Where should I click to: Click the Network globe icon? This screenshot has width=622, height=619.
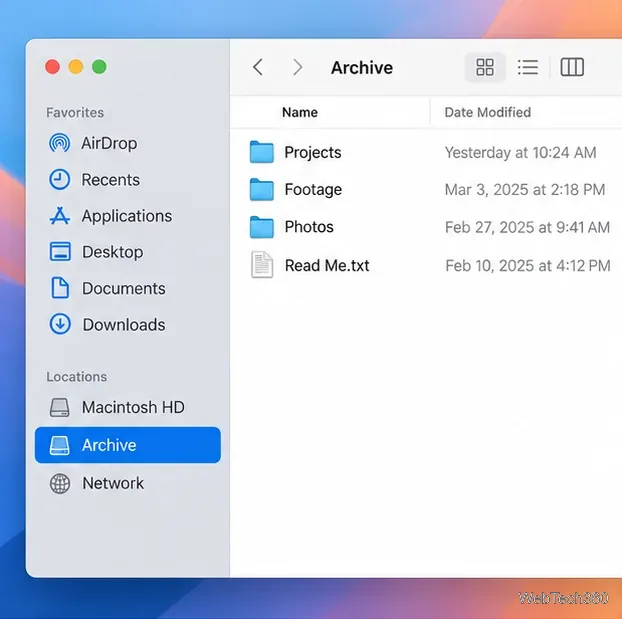tap(60, 483)
